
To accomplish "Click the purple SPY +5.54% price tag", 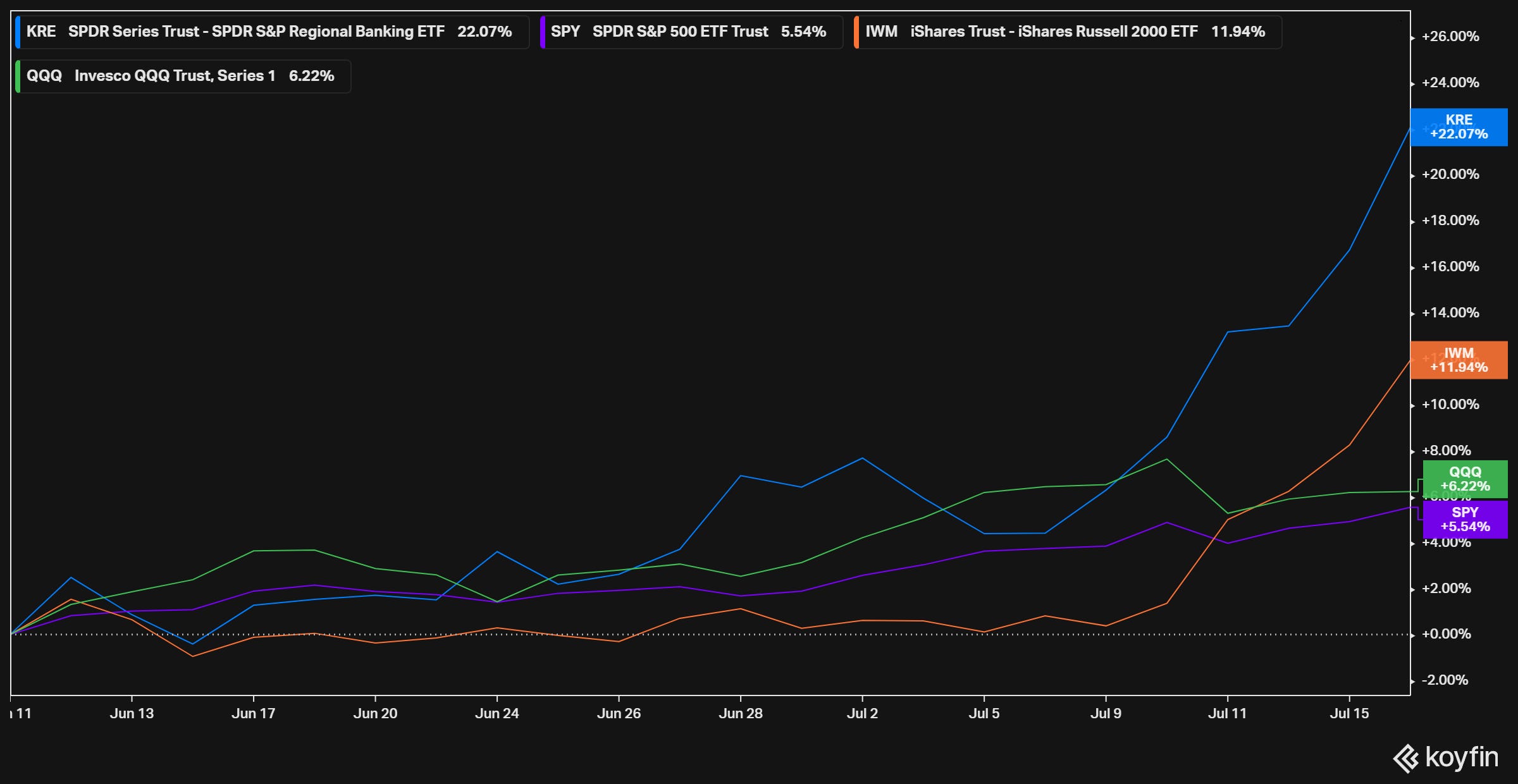I will coord(1465,520).
